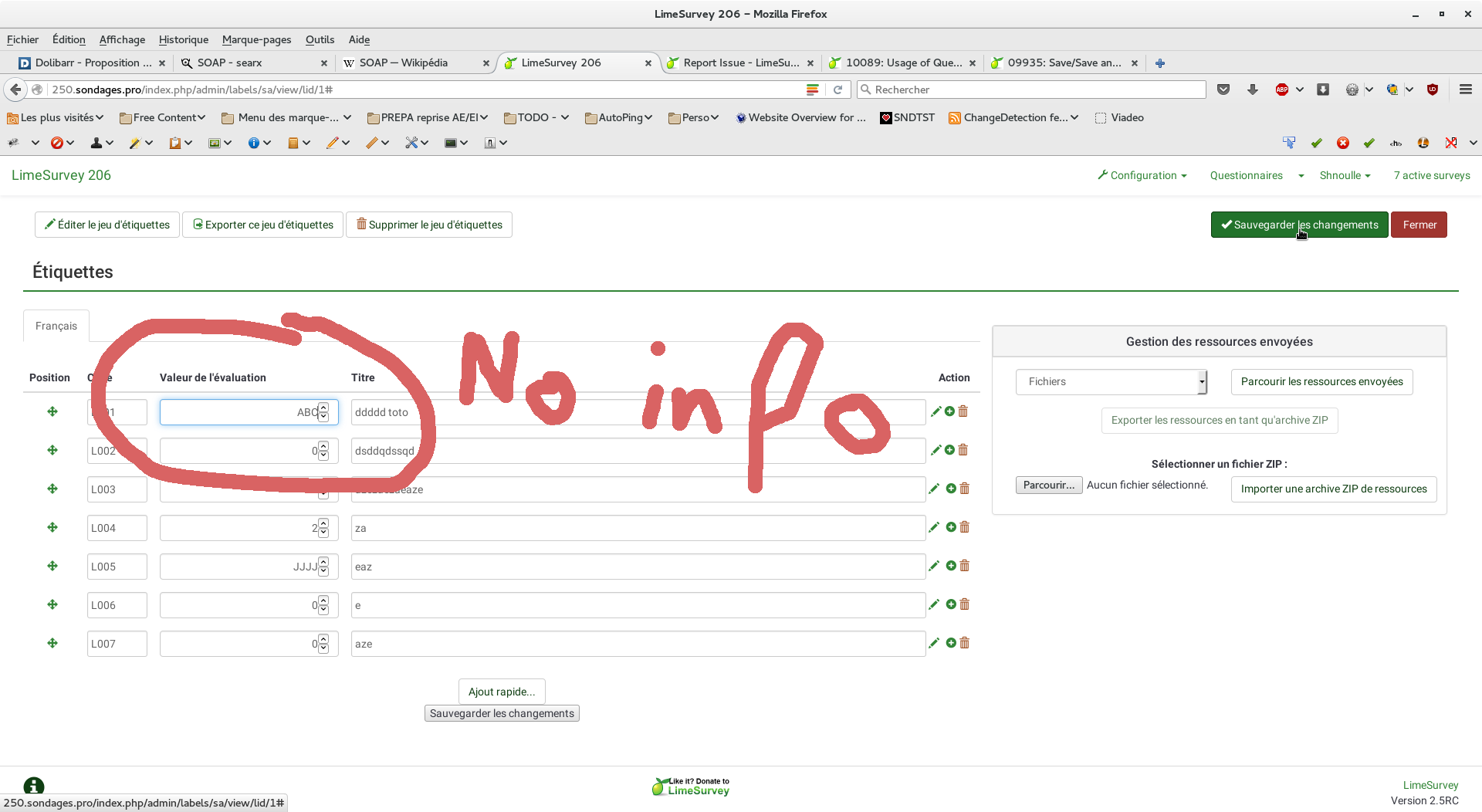
Task: Expand the Shnoulle user menu
Action: pos(1345,175)
